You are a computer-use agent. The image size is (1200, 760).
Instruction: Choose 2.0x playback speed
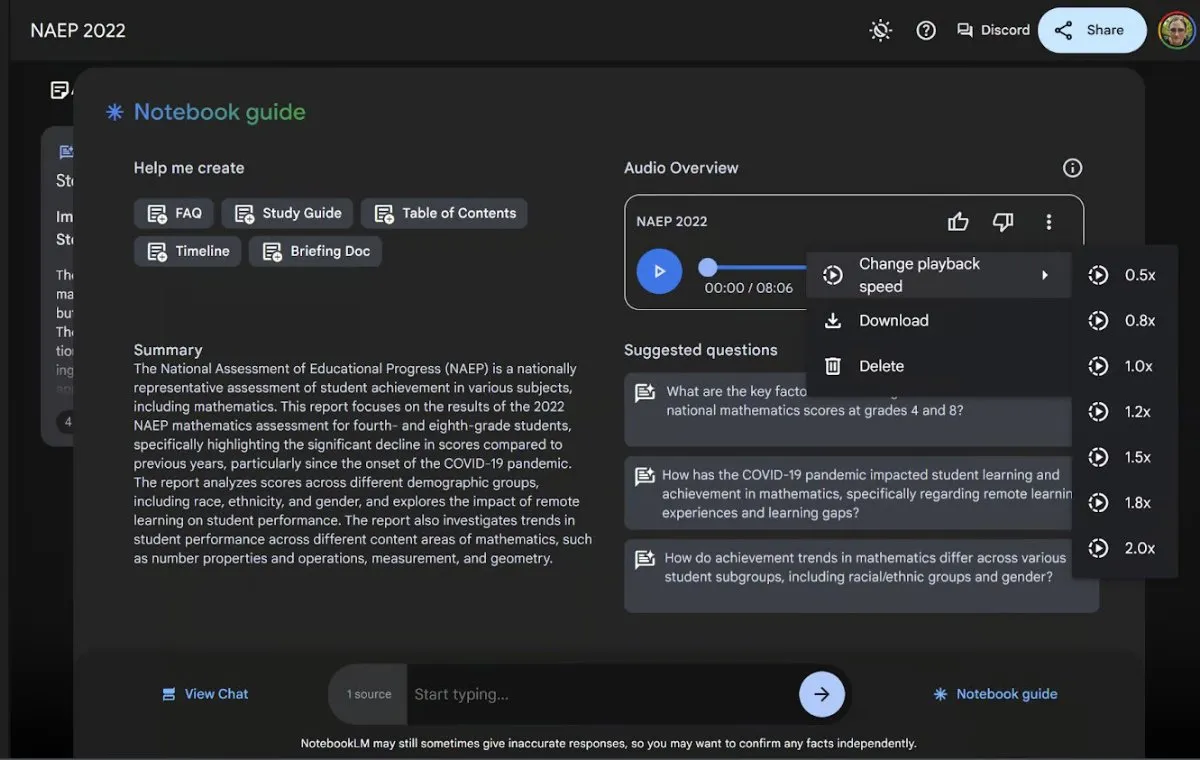[x=1124, y=548]
